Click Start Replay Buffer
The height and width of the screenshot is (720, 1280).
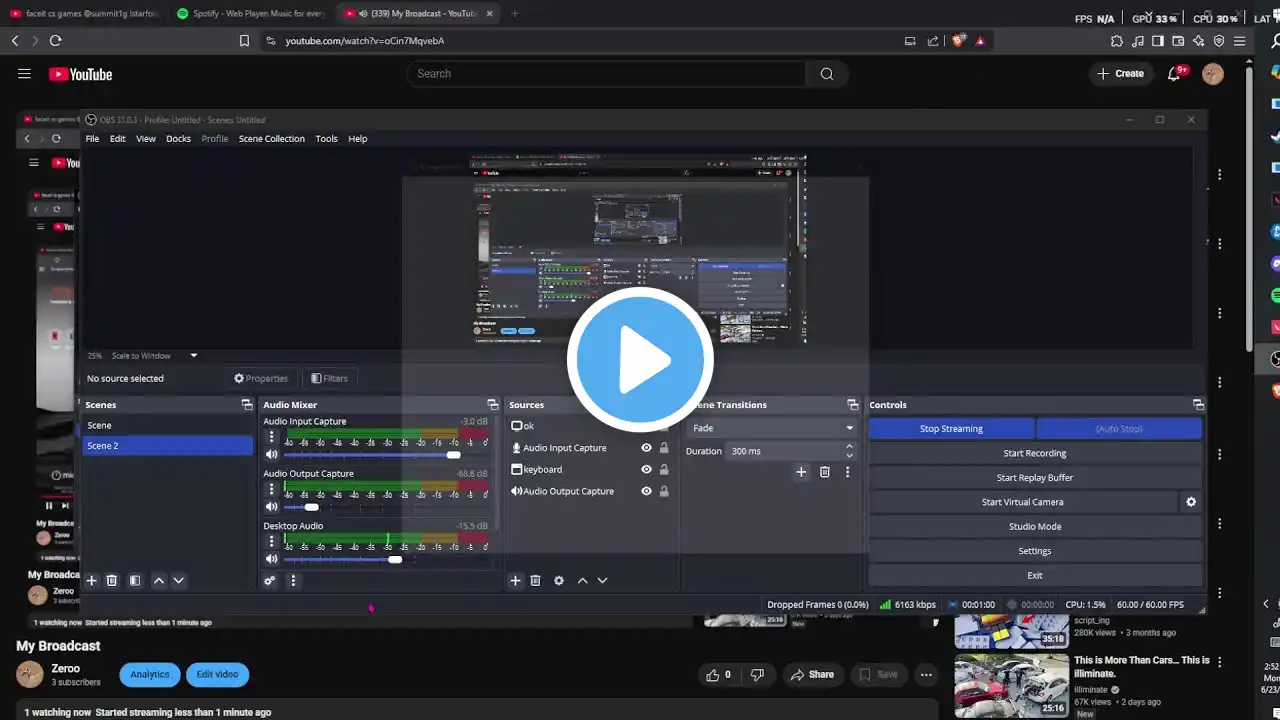pyautogui.click(x=1035, y=478)
